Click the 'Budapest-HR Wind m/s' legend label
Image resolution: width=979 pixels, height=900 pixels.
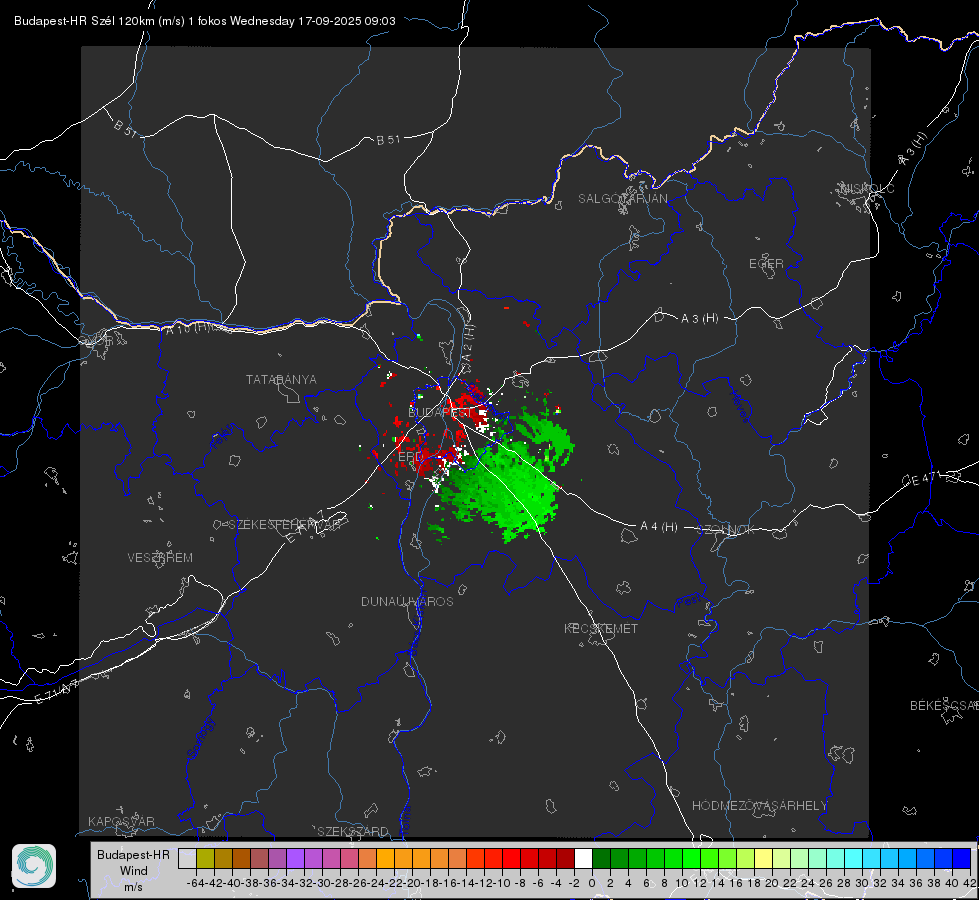click(x=134, y=870)
